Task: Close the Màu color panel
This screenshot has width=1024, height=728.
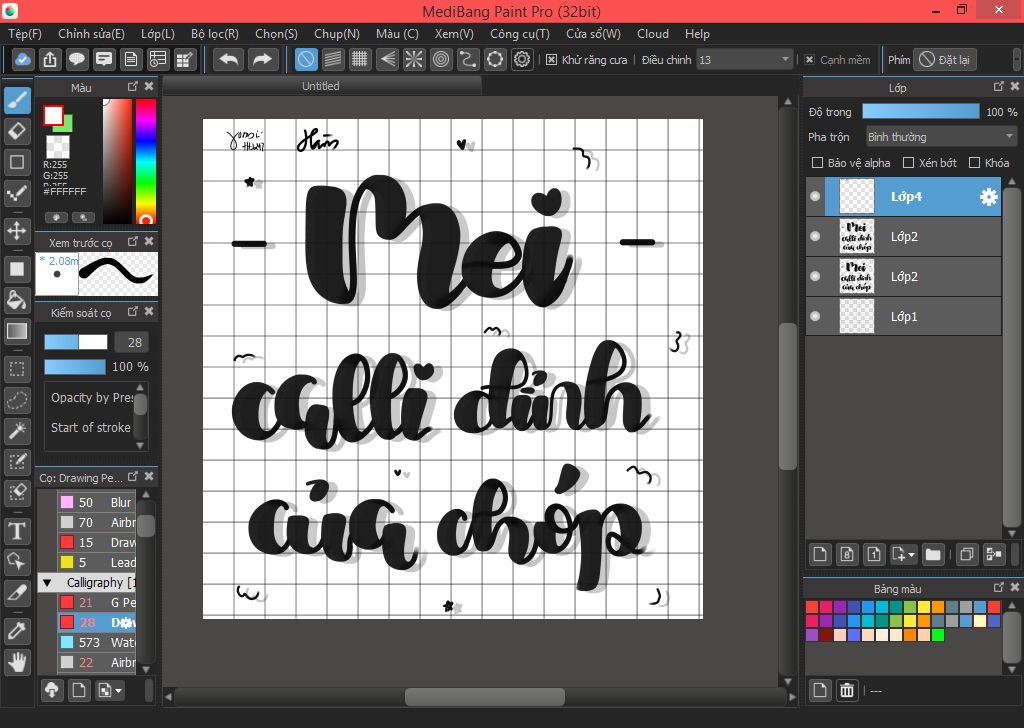Action: [150, 86]
